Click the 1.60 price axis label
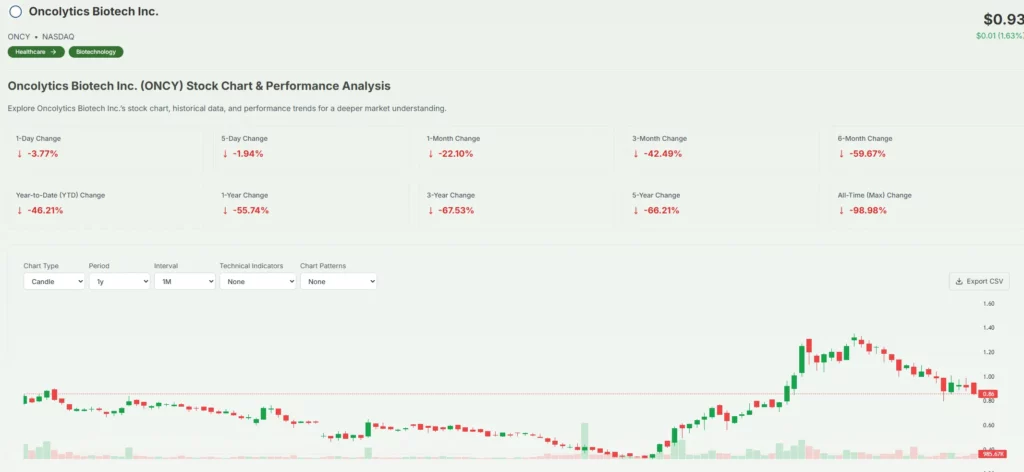 tap(988, 304)
